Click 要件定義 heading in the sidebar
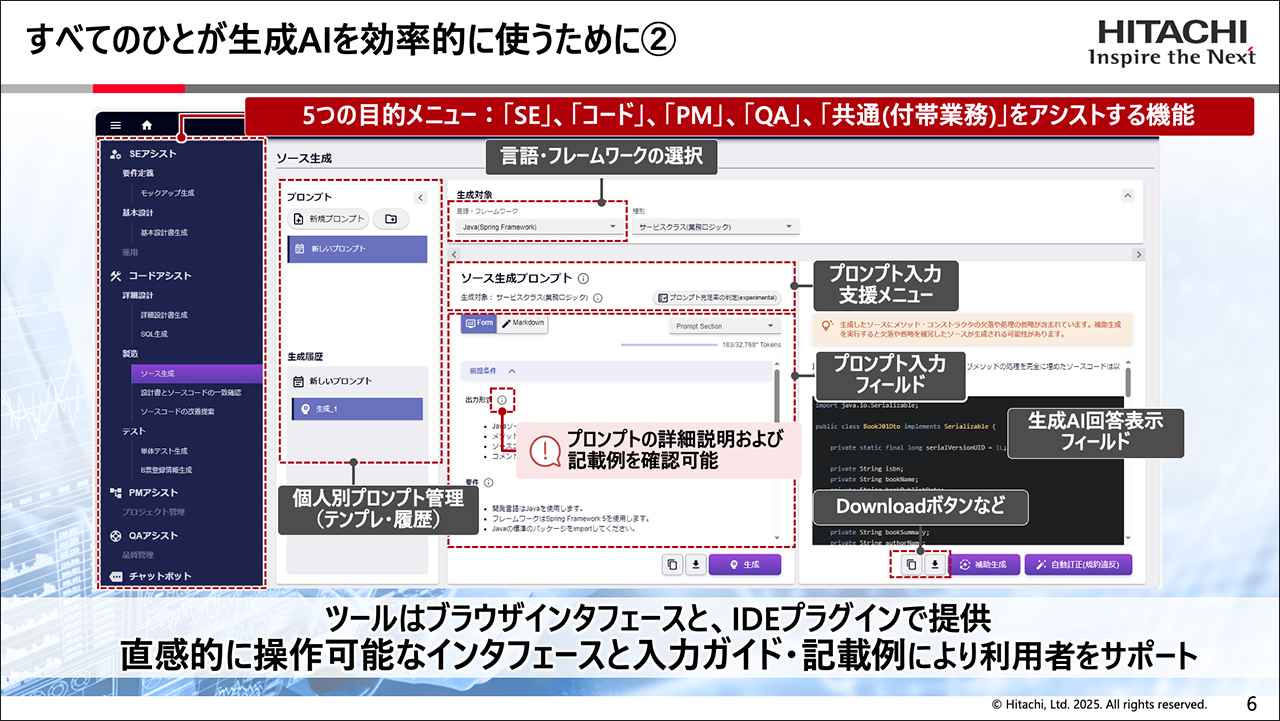Viewport: 1280px width, 721px height. tap(138, 173)
